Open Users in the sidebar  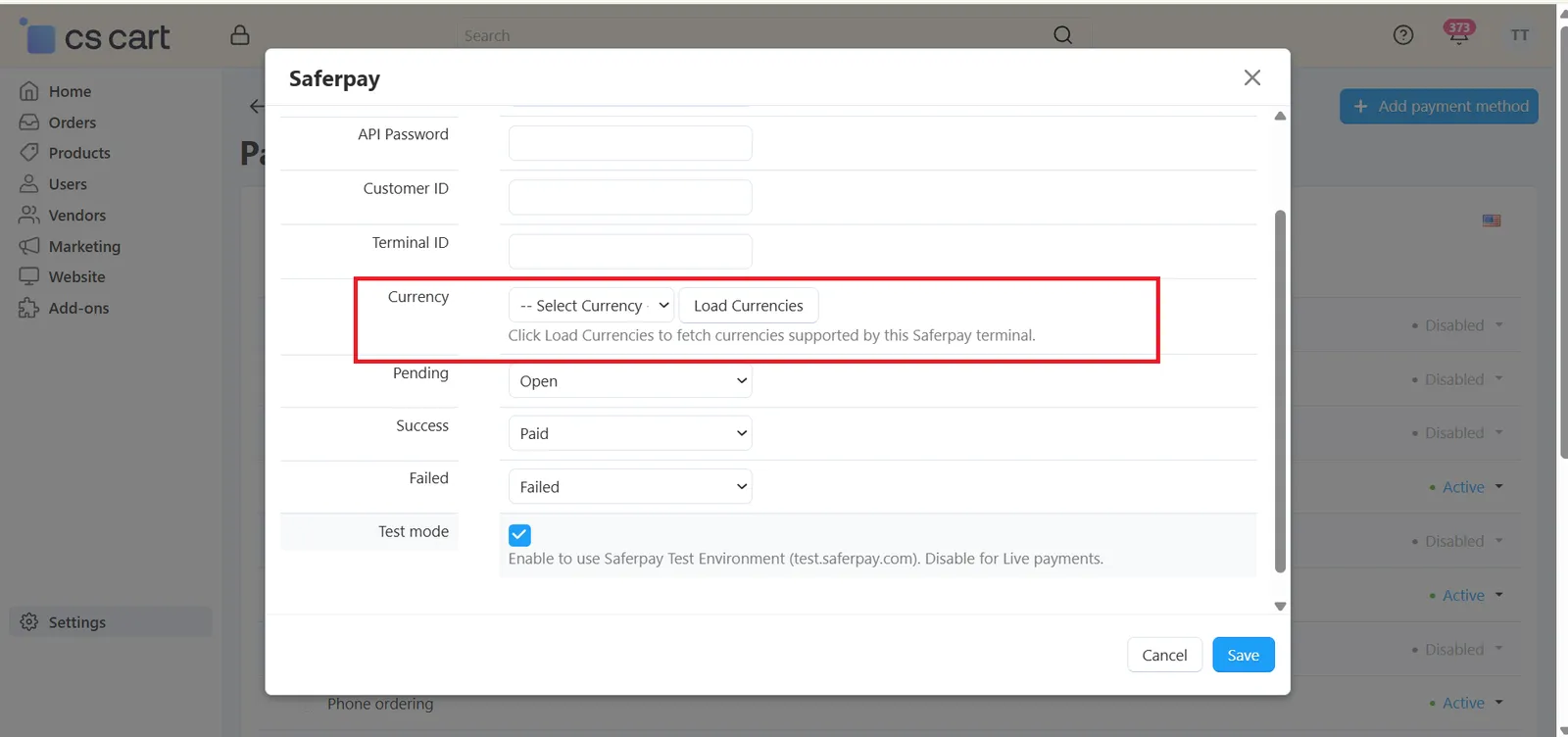click(68, 184)
